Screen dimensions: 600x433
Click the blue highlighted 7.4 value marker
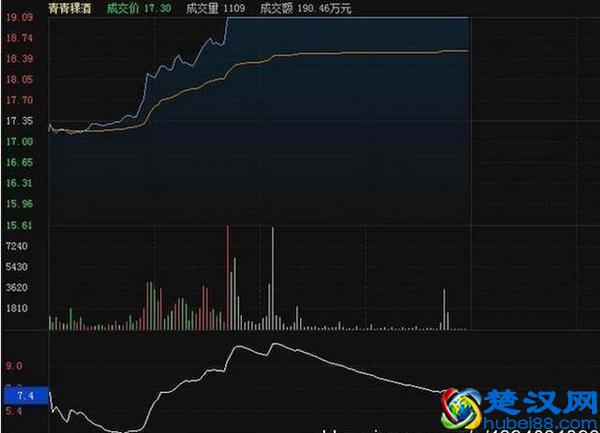26,396
